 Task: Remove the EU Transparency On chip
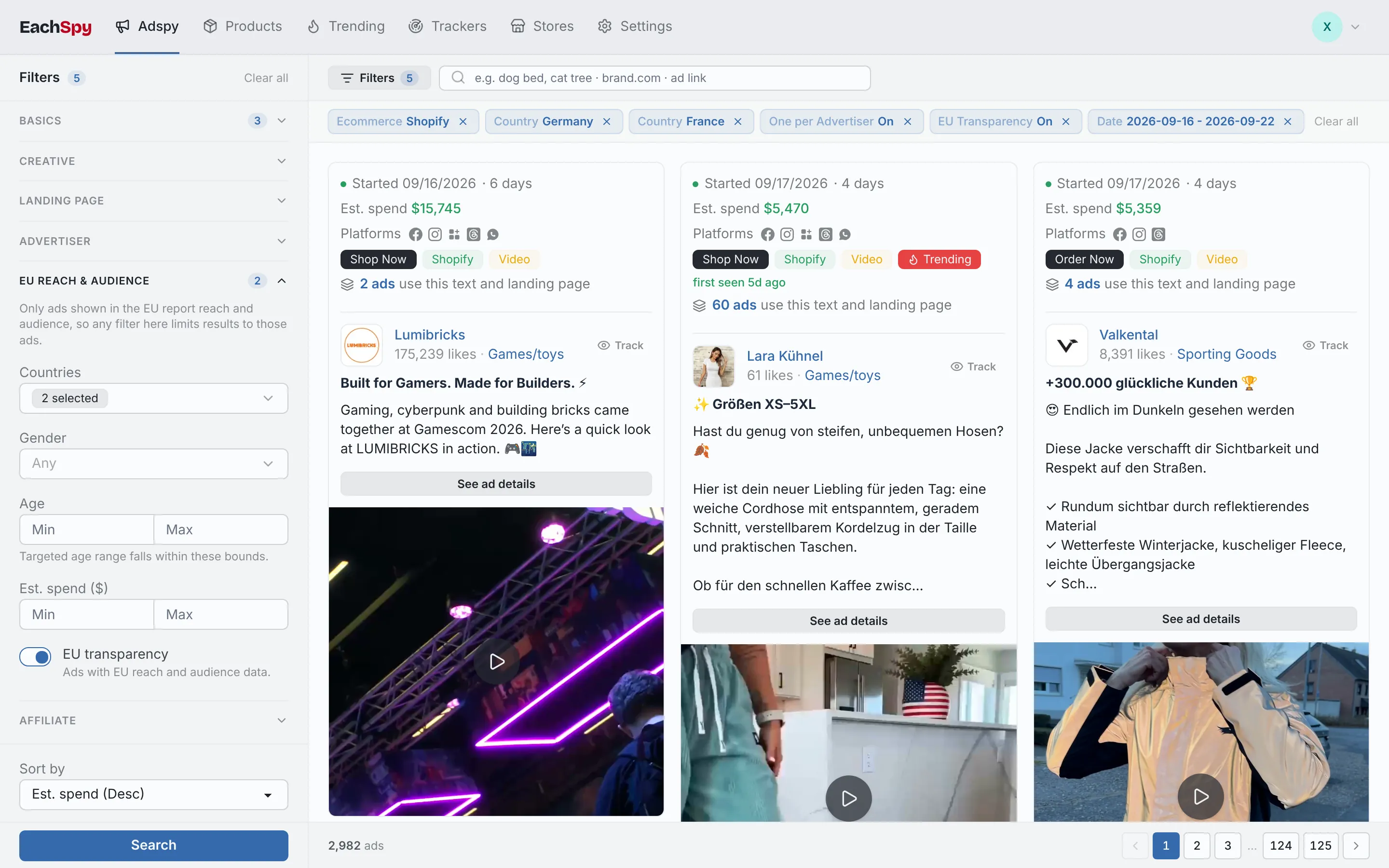(1066, 122)
